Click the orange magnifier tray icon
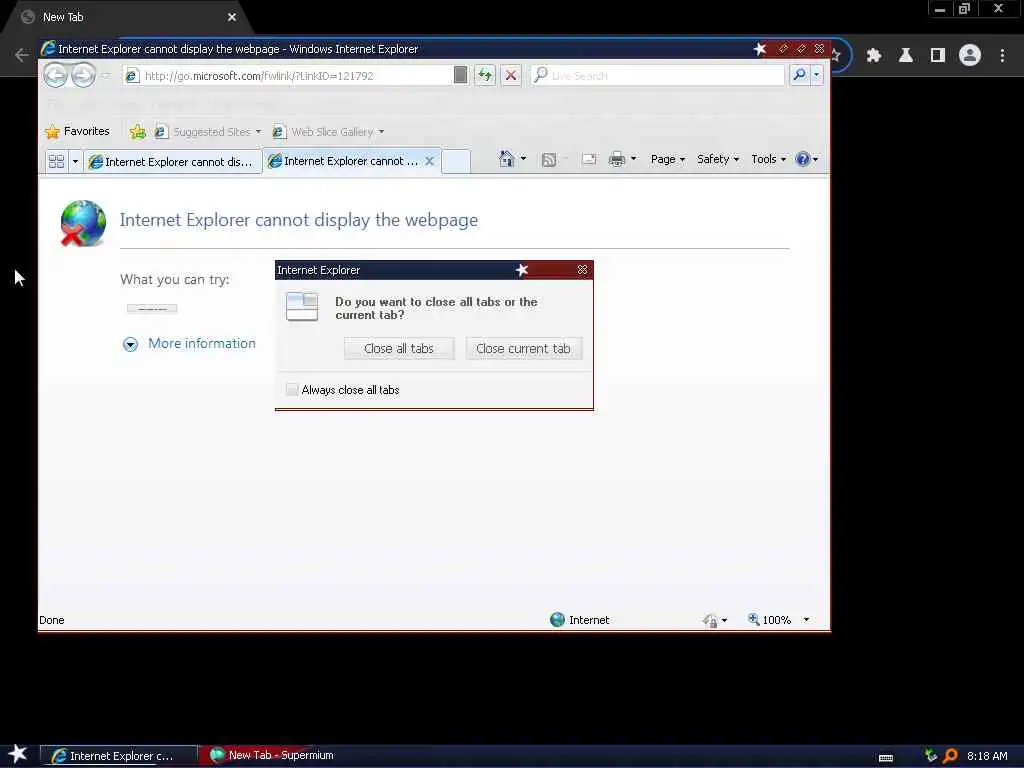The image size is (1024, 768). [950, 756]
